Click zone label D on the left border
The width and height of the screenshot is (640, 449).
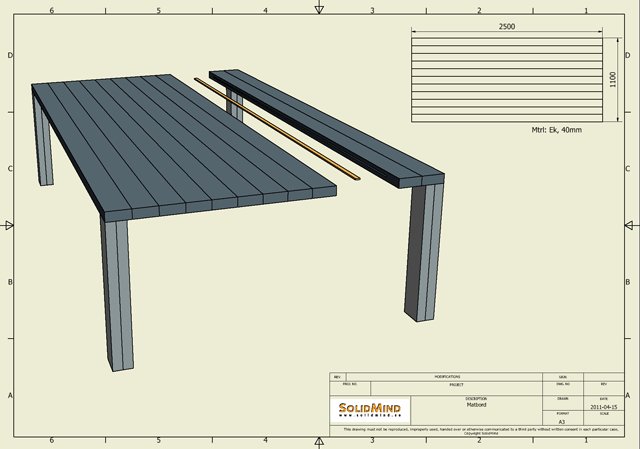pyautogui.click(x=10, y=56)
